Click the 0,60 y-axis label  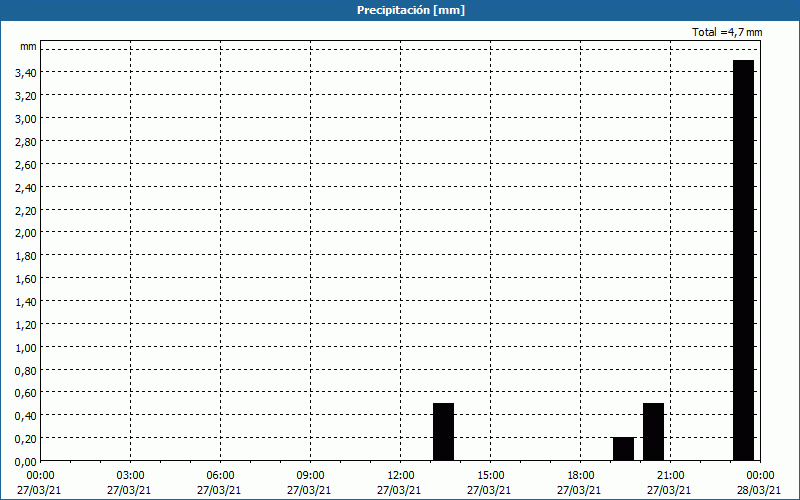coord(26,393)
